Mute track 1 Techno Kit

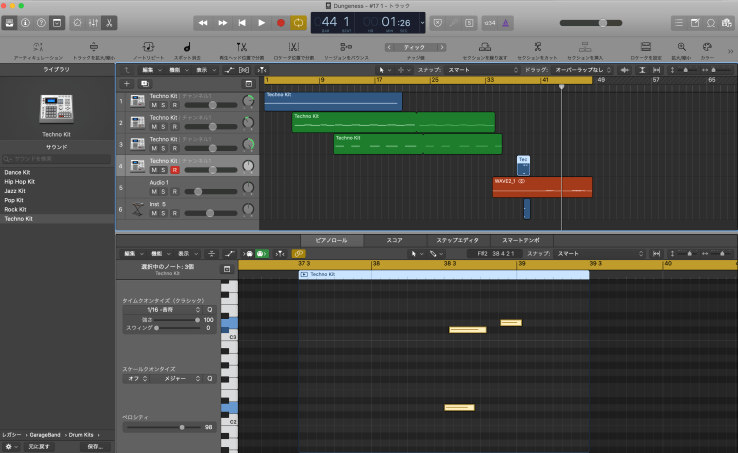click(154, 105)
